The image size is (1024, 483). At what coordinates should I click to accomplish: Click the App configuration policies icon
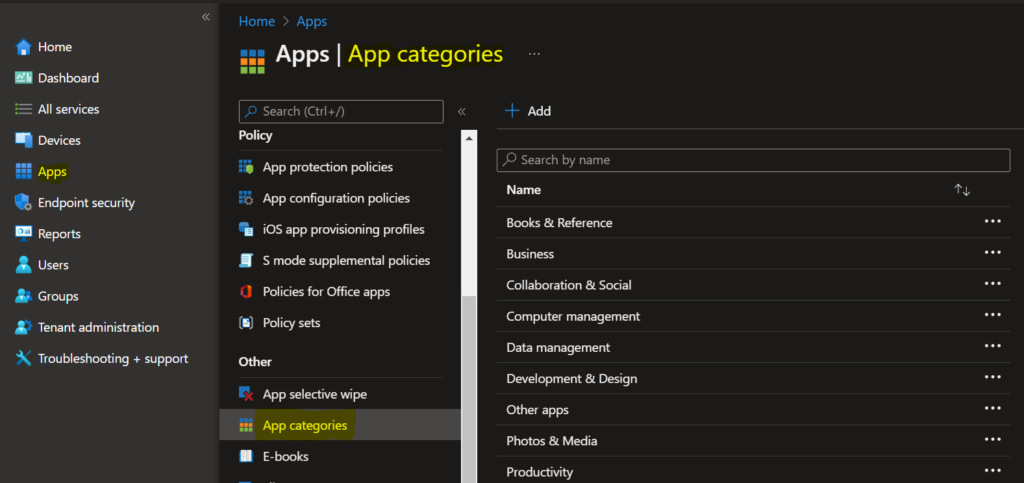coord(246,198)
